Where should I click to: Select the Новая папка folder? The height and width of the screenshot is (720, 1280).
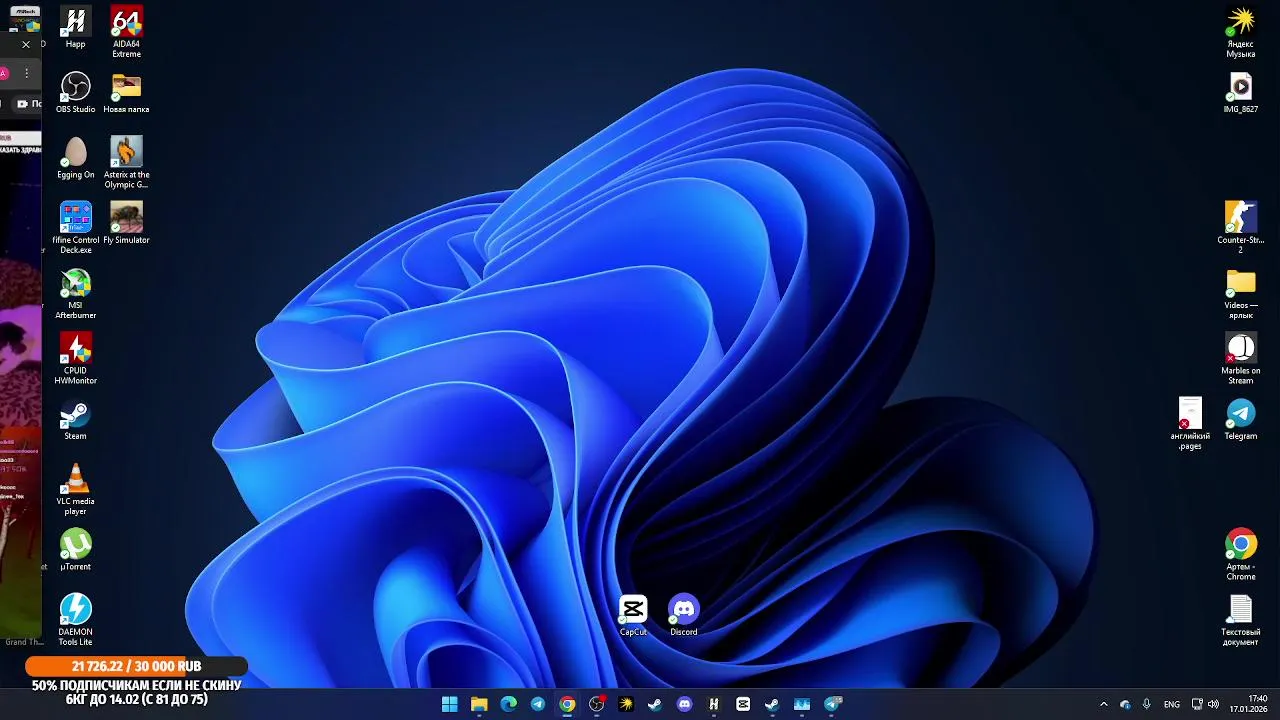(x=126, y=92)
